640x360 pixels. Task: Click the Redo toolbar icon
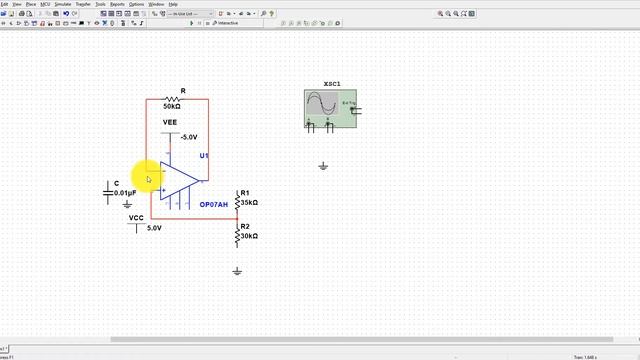click(75, 13)
